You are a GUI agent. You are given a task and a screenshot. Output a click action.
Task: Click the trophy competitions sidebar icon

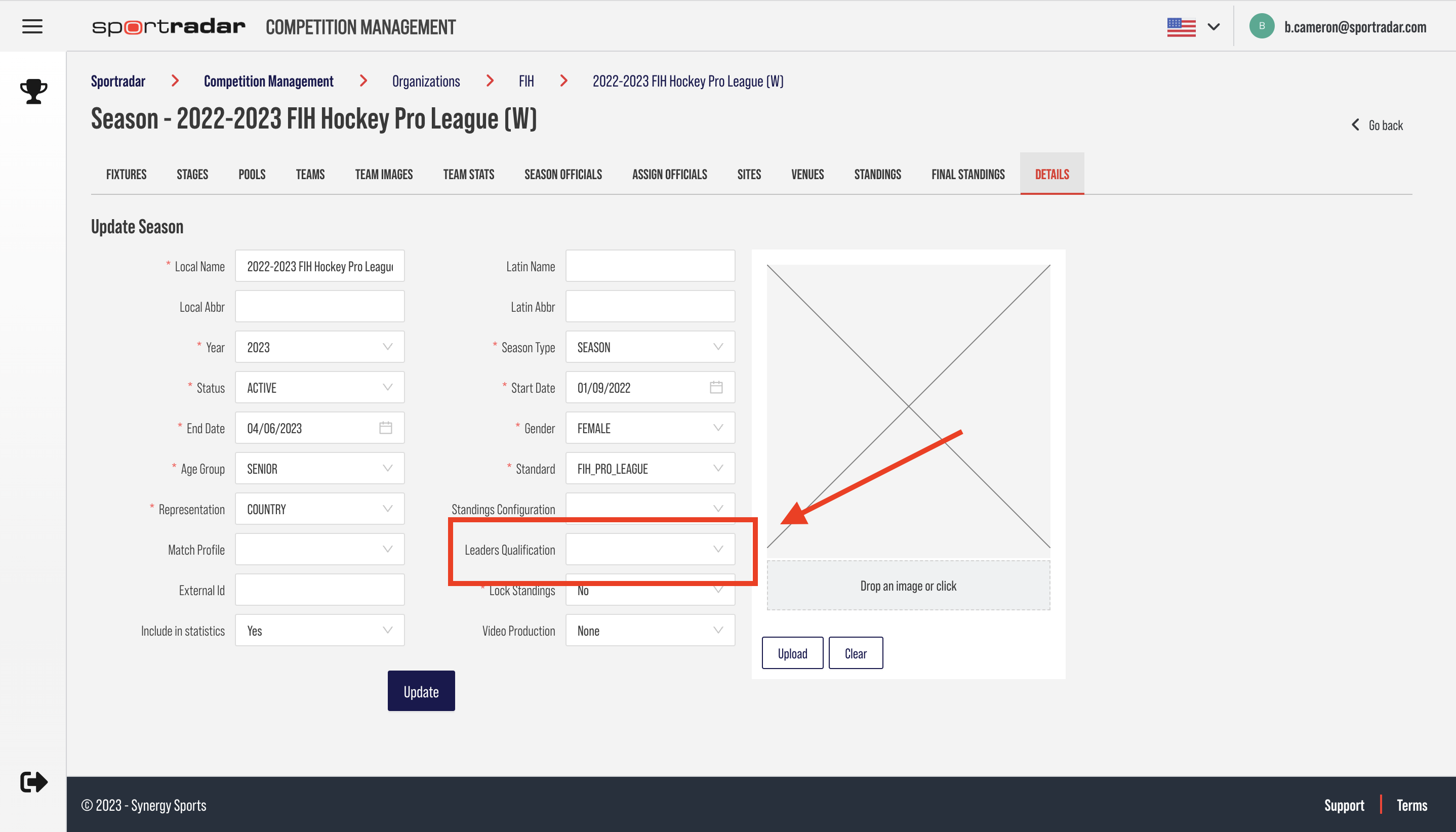34,92
